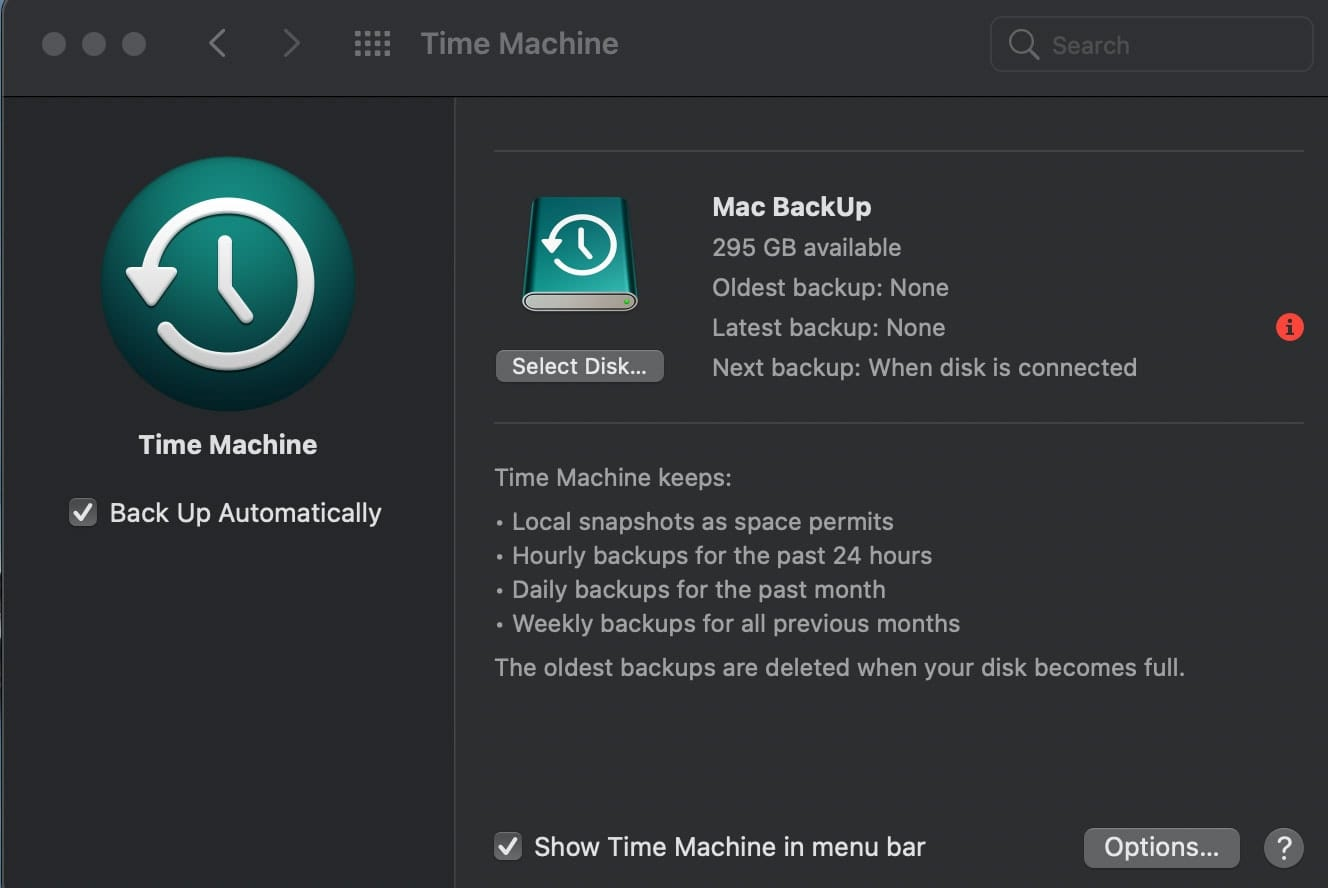Open the Select Disk… dialog

point(580,366)
